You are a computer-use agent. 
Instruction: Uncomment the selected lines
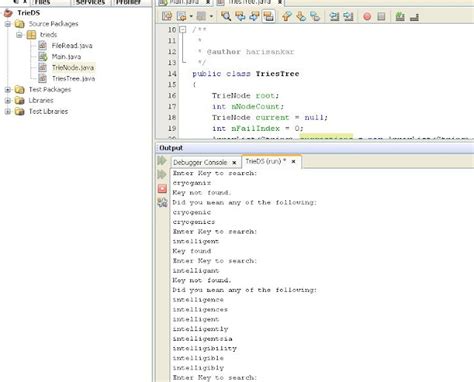[x=414, y=17]
